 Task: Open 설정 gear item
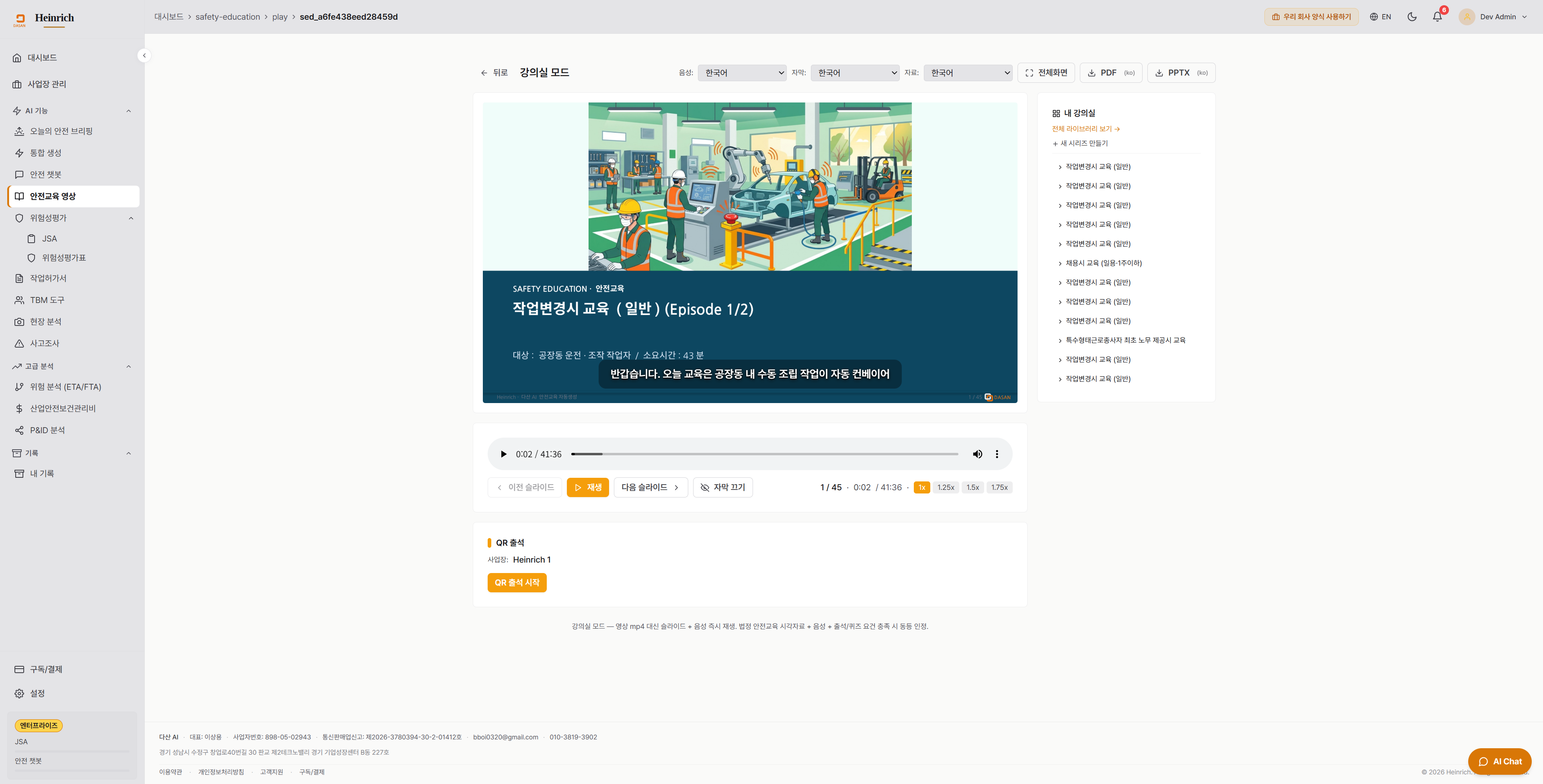coord(73,694)
